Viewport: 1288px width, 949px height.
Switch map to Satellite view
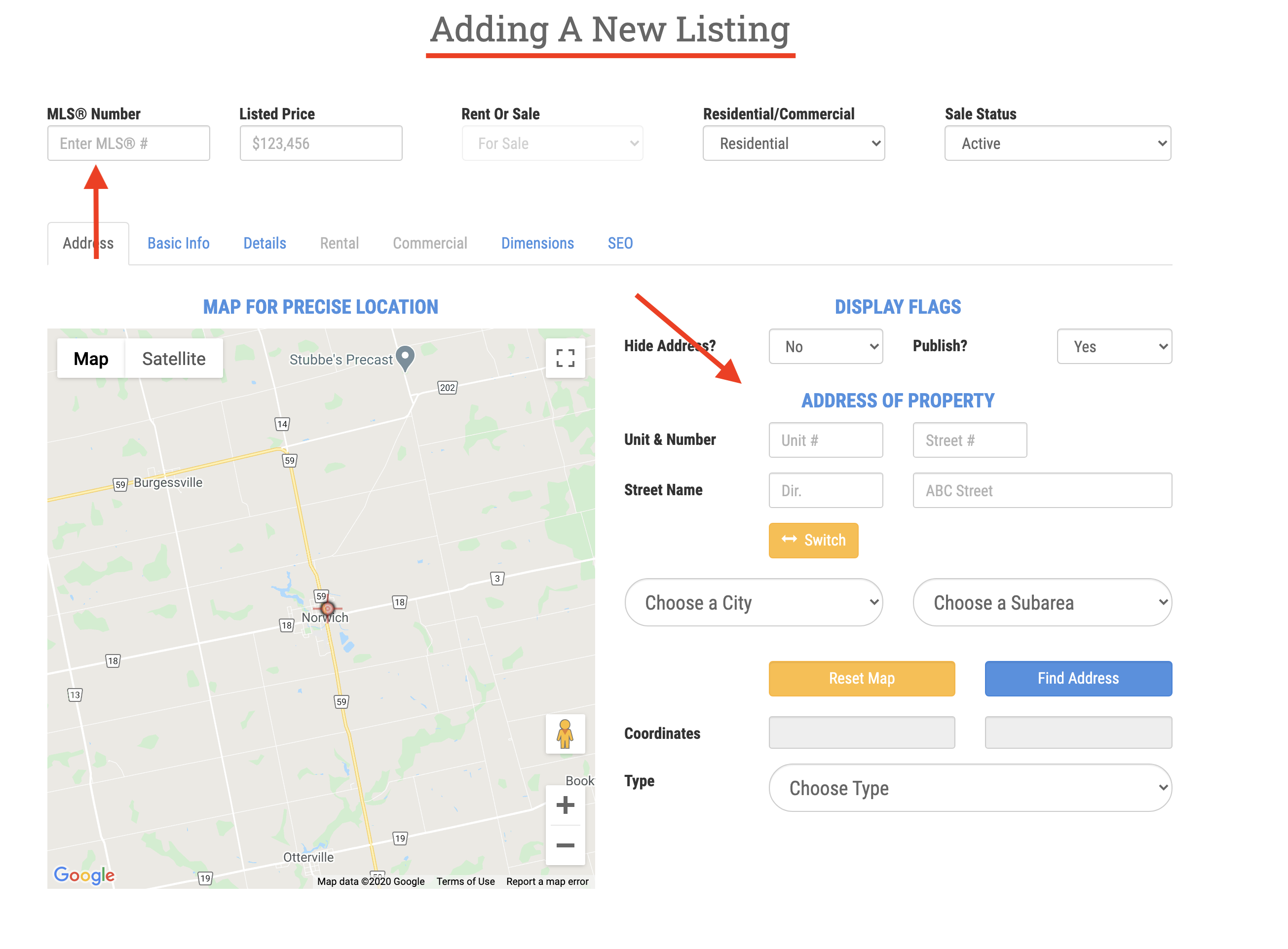click(174, 359)
